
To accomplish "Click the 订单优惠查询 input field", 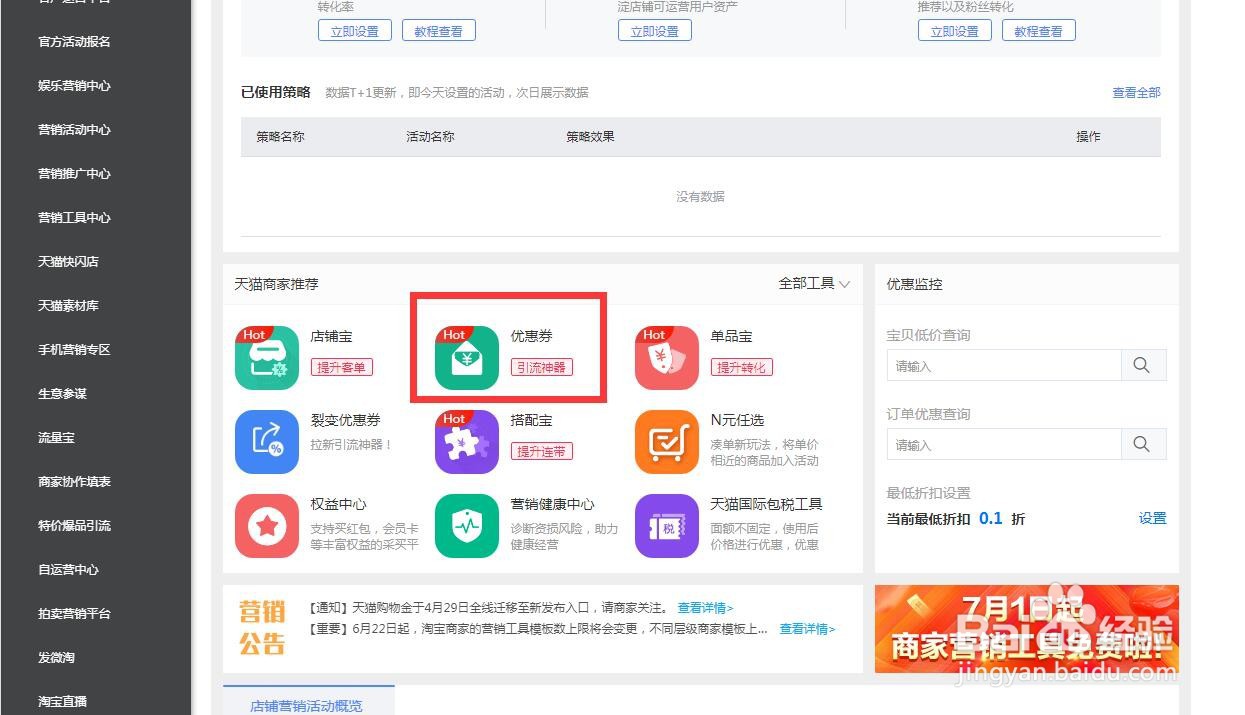I will pos(1004,444).
